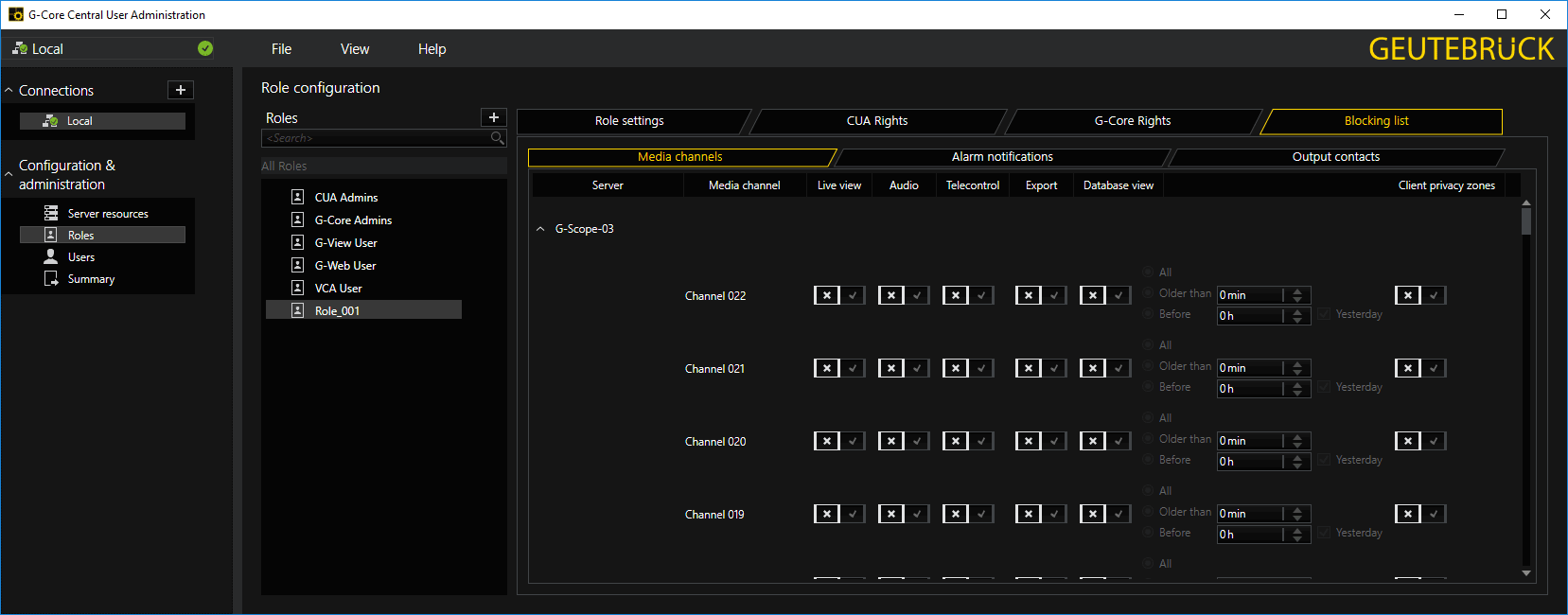Screen dimensions: 1568x615
Task: Select Older than radio for Channel 021
Action: click(x=1148, y=366)
